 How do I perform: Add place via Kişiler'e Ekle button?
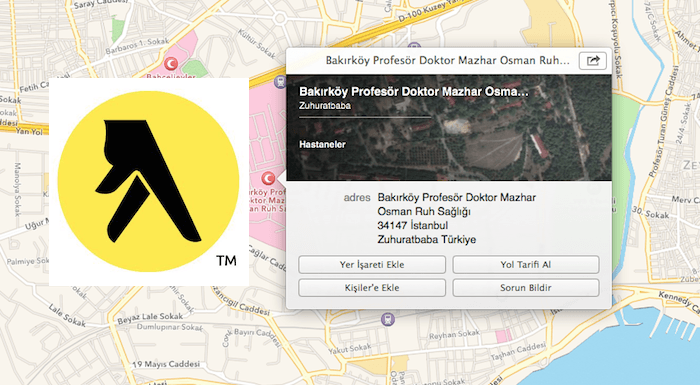click(x=372, y=288)
